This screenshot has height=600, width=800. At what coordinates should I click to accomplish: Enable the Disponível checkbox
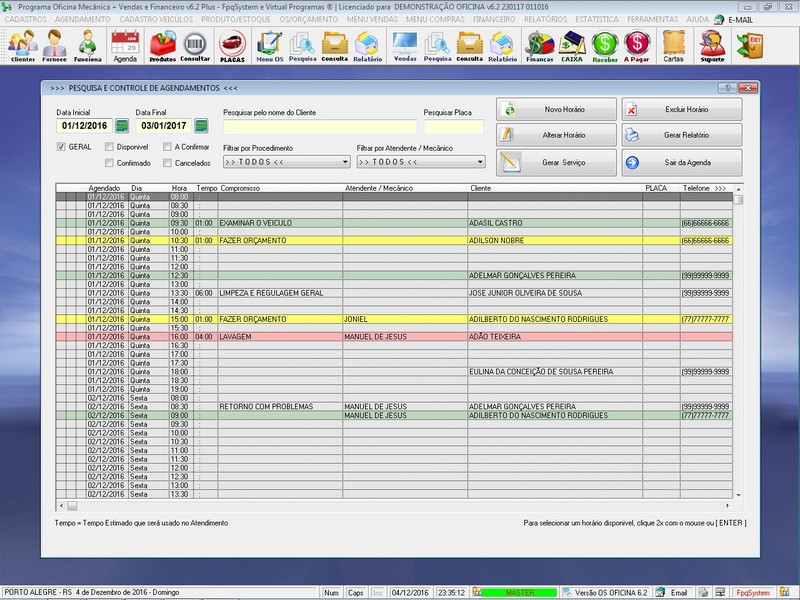tap(109, 147)
